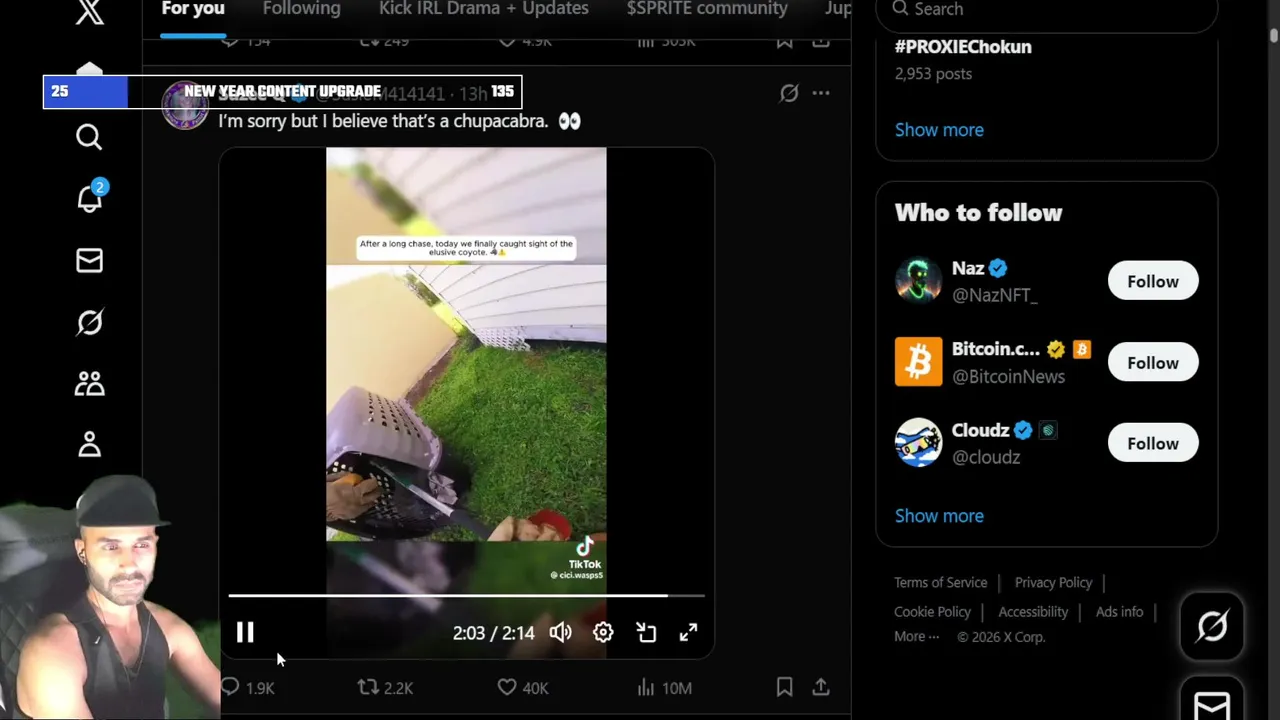Bookmark the chupacabra post
The width and height of the screenshot is (1280, 720).
pyautogui.click(x=785, y=688)
